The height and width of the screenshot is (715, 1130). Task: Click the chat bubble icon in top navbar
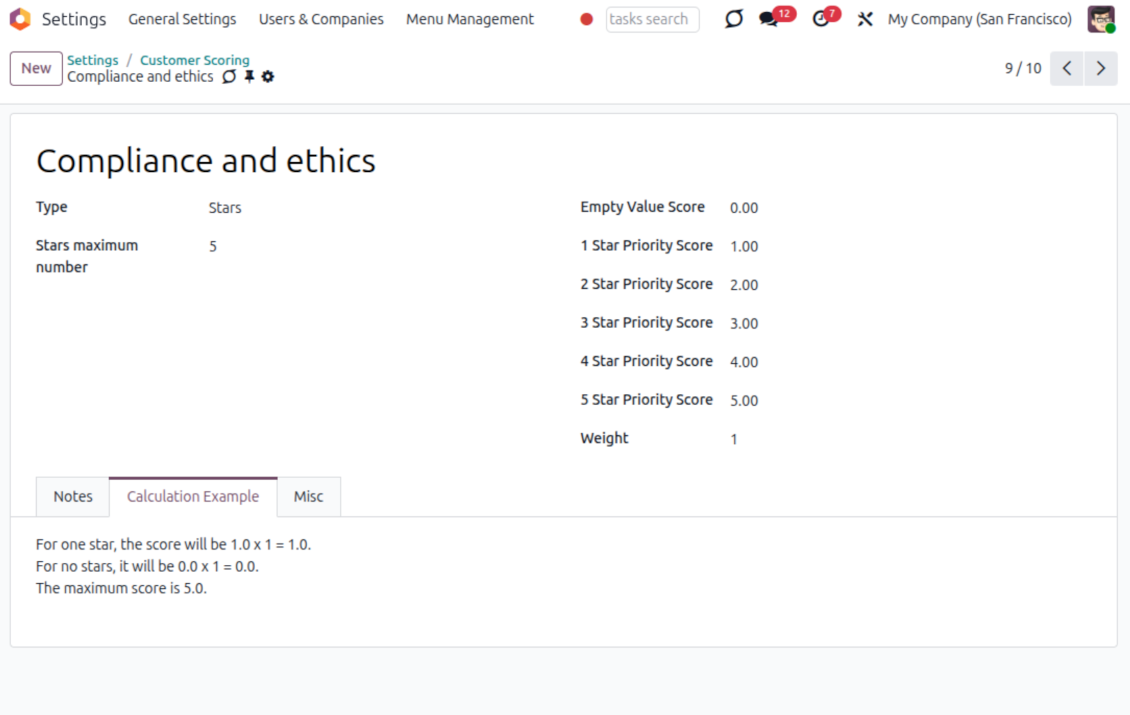(734, 19)
